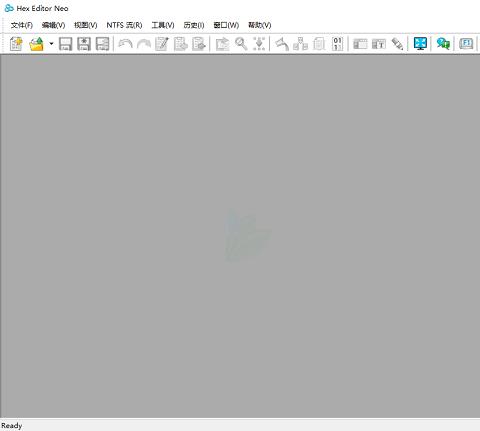Click the chat support bubbles icon
This screenshot has height=431, width=480.
click(443, 44)
